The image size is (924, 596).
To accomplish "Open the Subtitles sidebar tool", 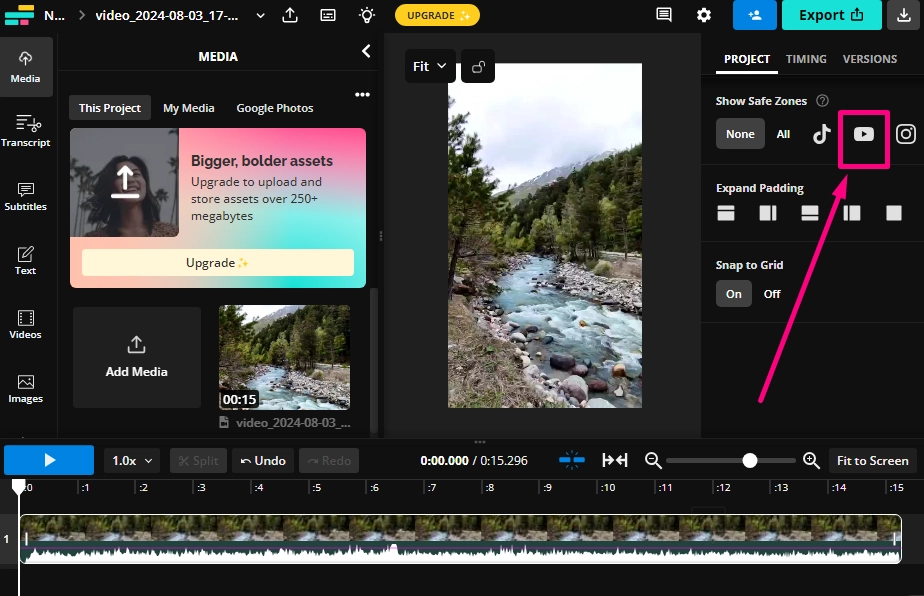I will [26, 196].
